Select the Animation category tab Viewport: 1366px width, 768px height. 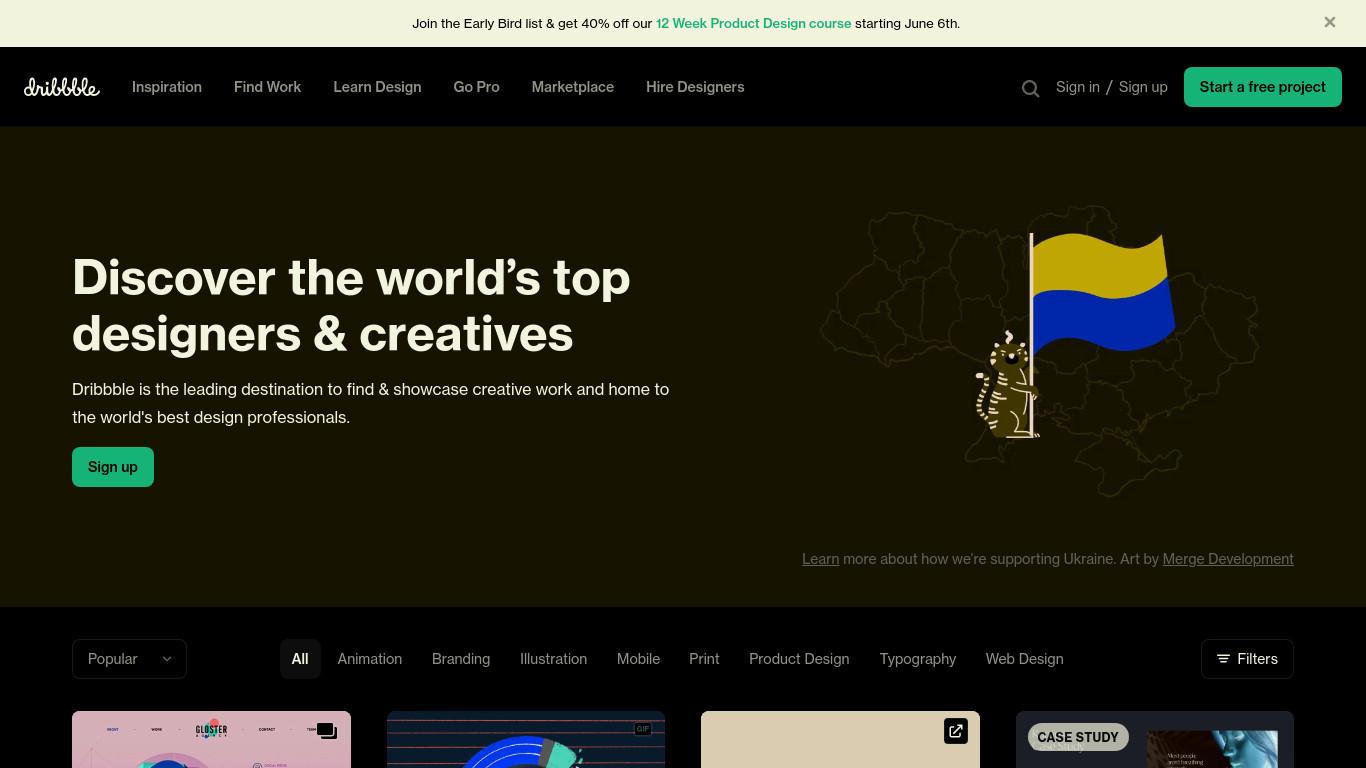[x=370, y=659]
